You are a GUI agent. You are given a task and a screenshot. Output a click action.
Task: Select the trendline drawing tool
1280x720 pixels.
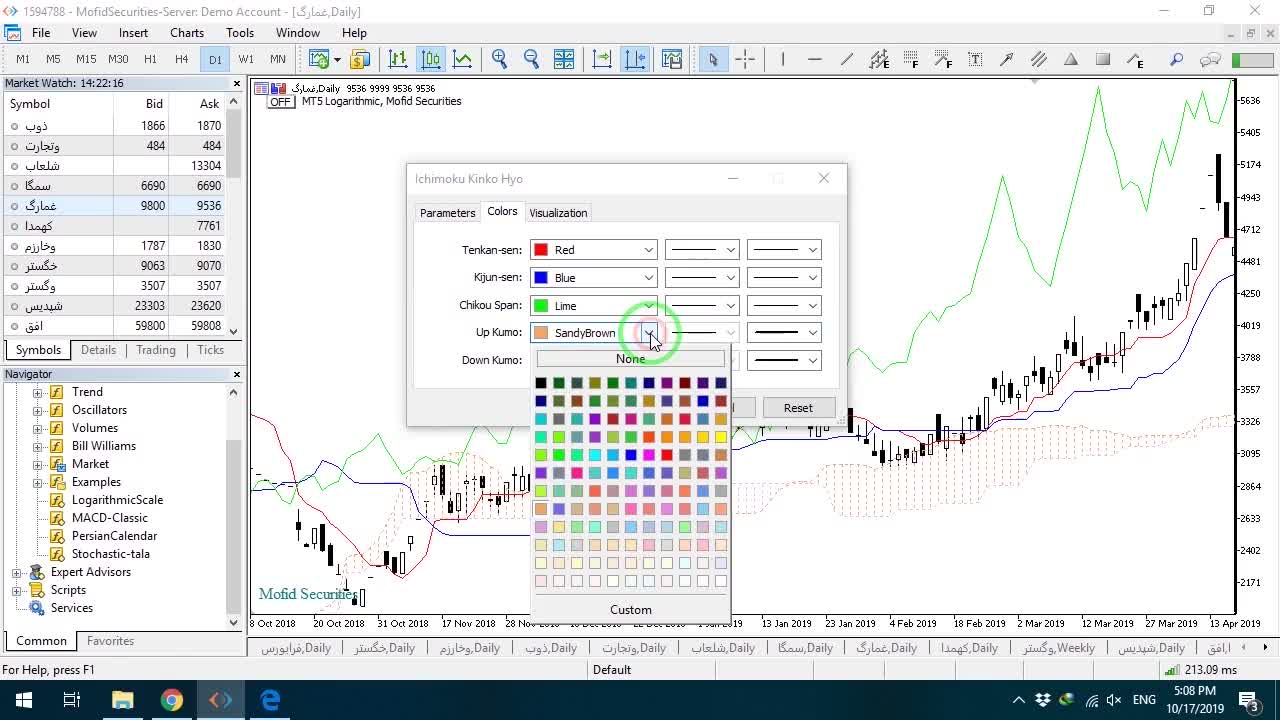pyautogui.click(x=847, y=60)
